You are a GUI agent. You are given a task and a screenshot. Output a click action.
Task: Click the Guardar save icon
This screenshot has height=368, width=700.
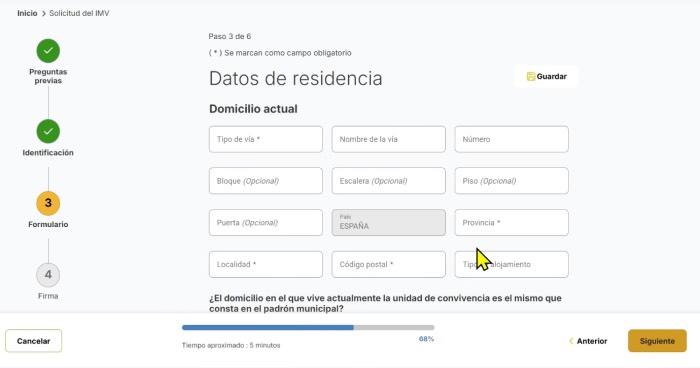pyautogui.click(x=530, y=76)
